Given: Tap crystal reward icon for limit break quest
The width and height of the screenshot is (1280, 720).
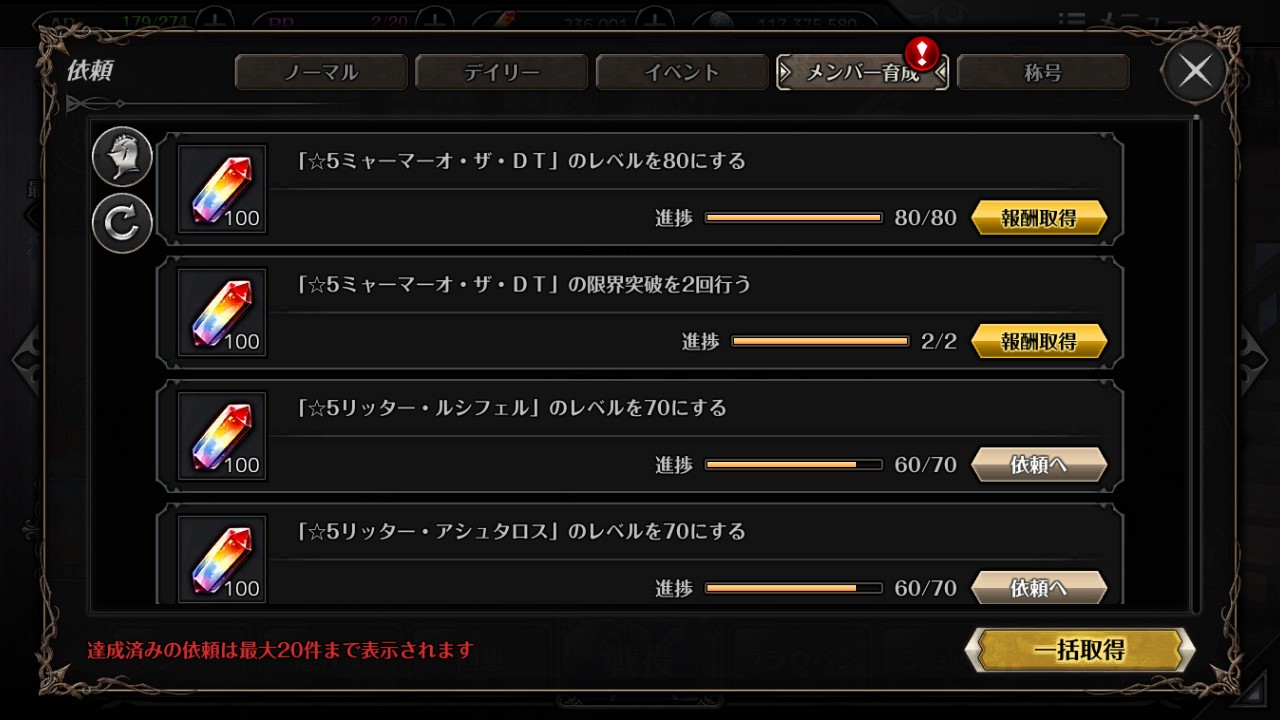Looking at the screenshot, I should (222, 313).
